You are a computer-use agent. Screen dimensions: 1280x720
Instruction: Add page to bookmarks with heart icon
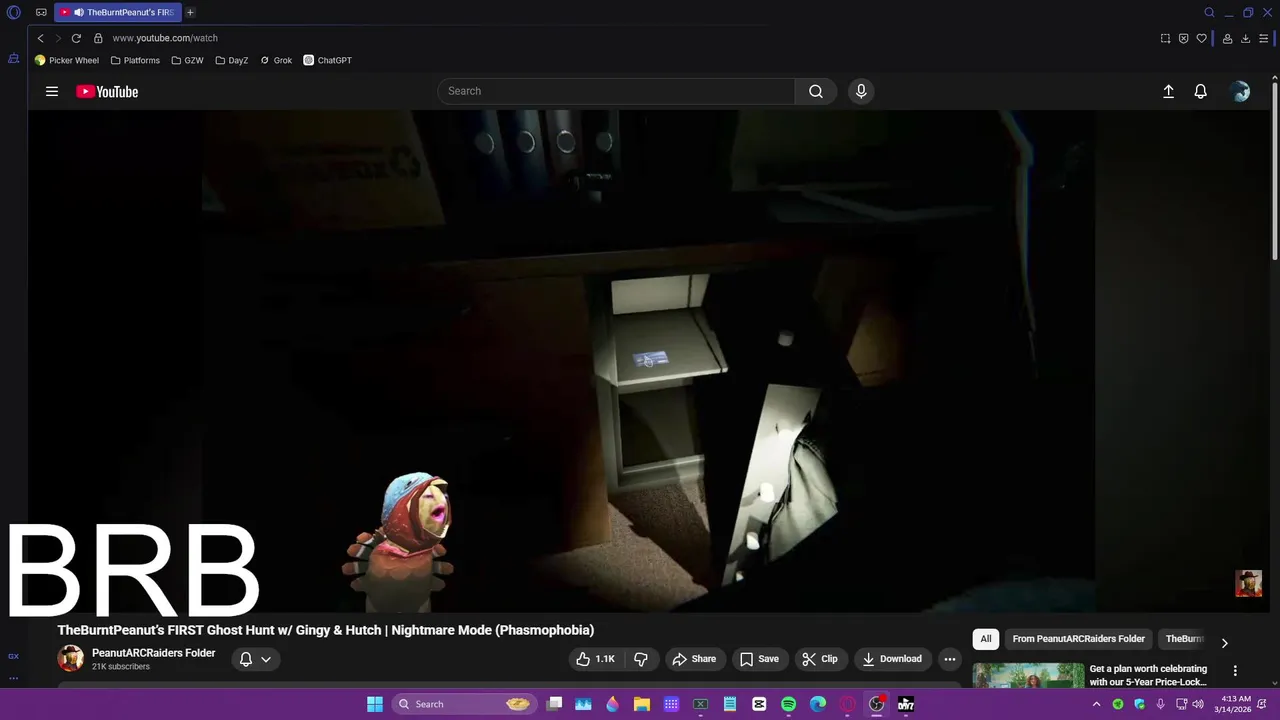click(1201, 38)
